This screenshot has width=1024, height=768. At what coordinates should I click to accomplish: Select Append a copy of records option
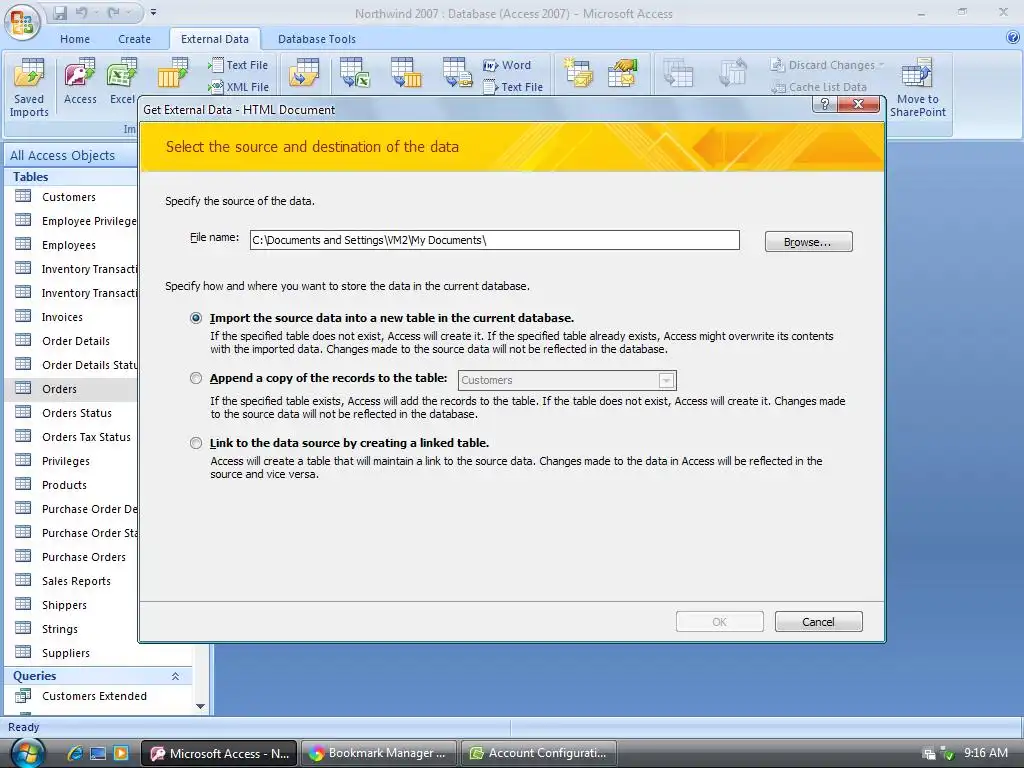[196, 378]
